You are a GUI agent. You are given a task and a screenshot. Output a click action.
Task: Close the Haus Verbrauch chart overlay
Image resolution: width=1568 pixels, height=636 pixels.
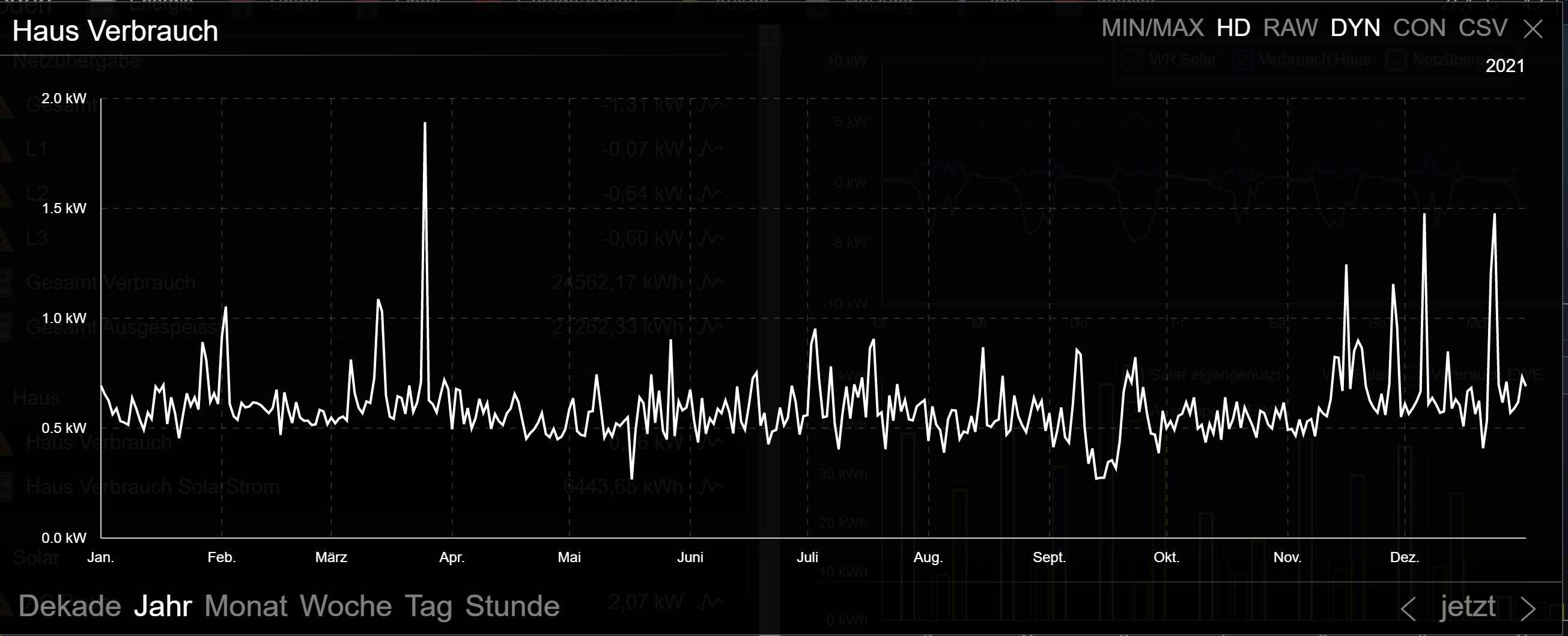point(1533,29)
